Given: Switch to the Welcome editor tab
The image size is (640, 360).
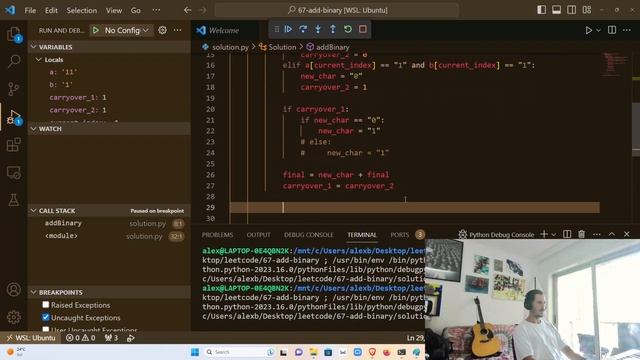Looking at the screenshot, I should [x=224, y=30].
